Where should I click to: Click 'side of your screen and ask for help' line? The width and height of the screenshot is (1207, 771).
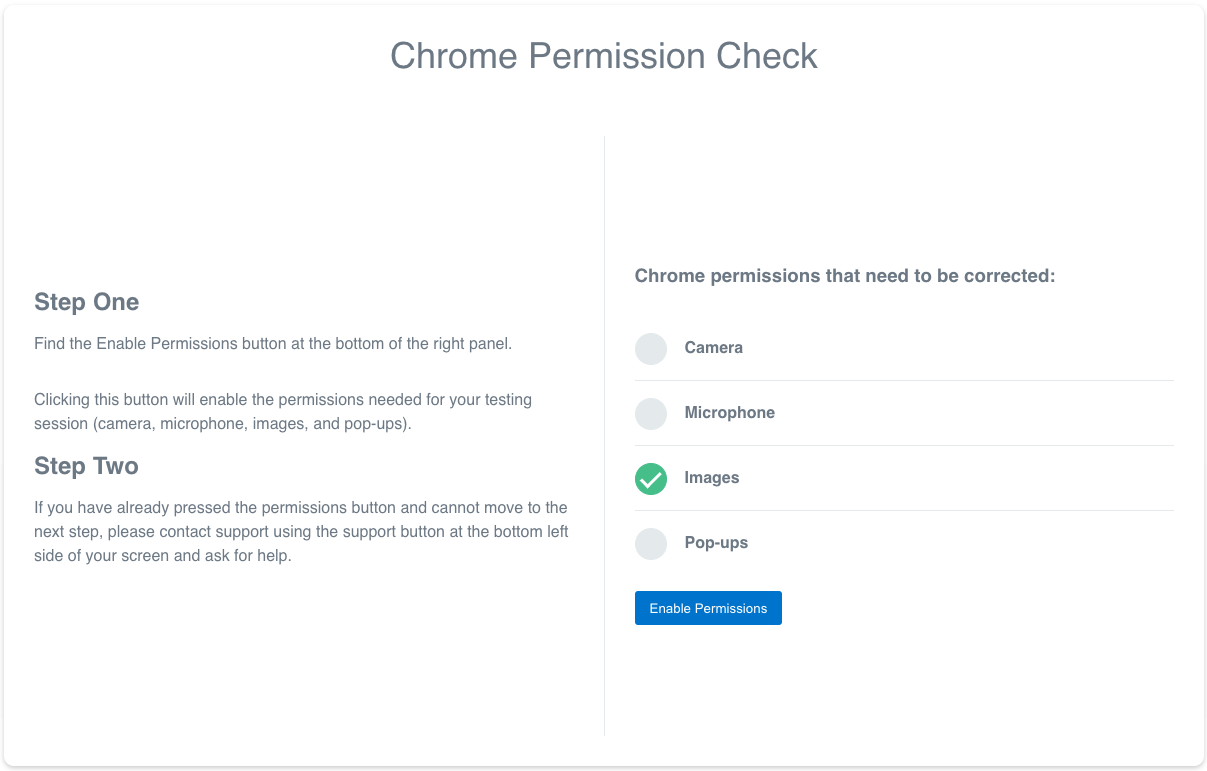click(163, 556)
